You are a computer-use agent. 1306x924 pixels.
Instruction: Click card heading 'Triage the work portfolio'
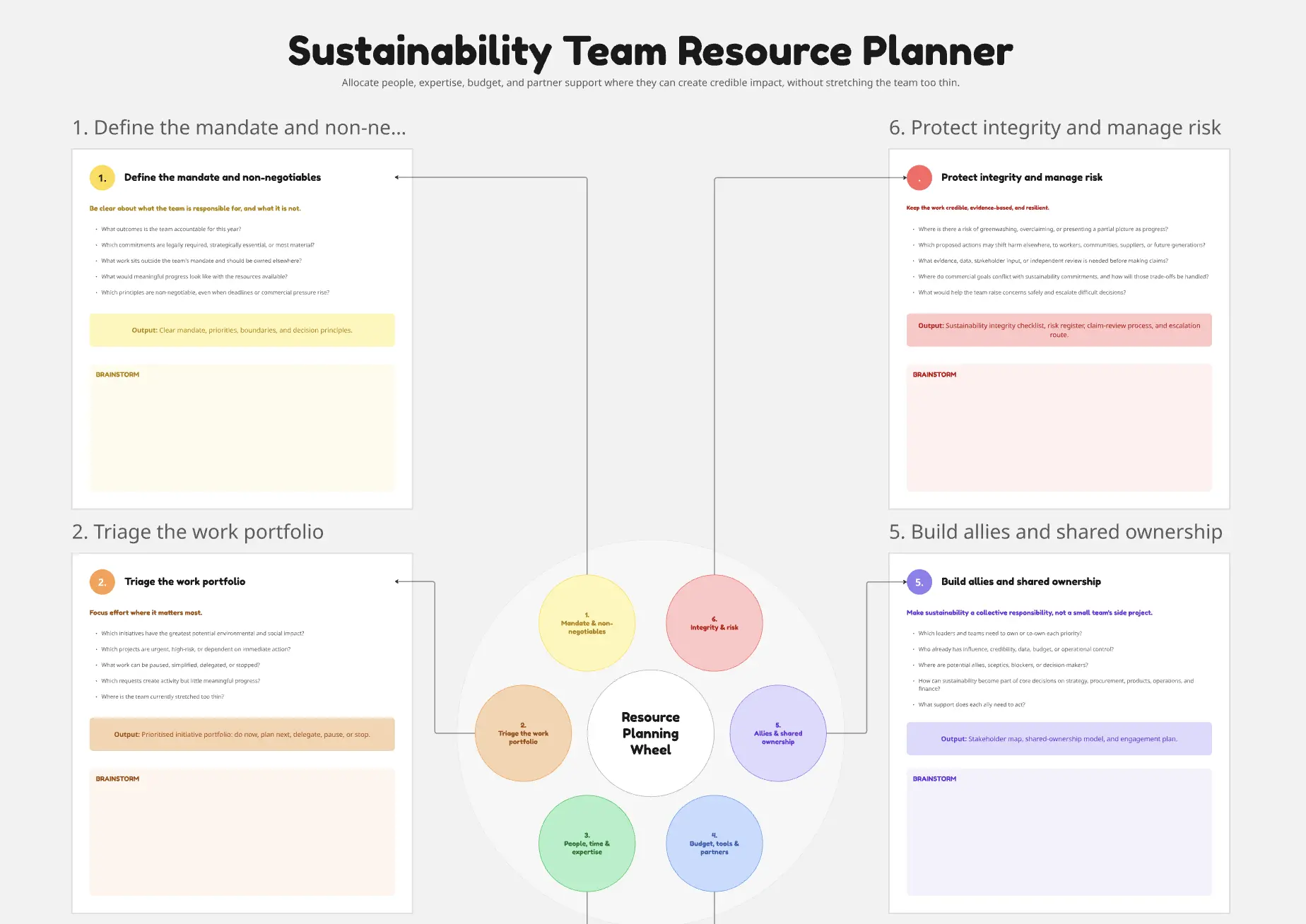point(185,581)
